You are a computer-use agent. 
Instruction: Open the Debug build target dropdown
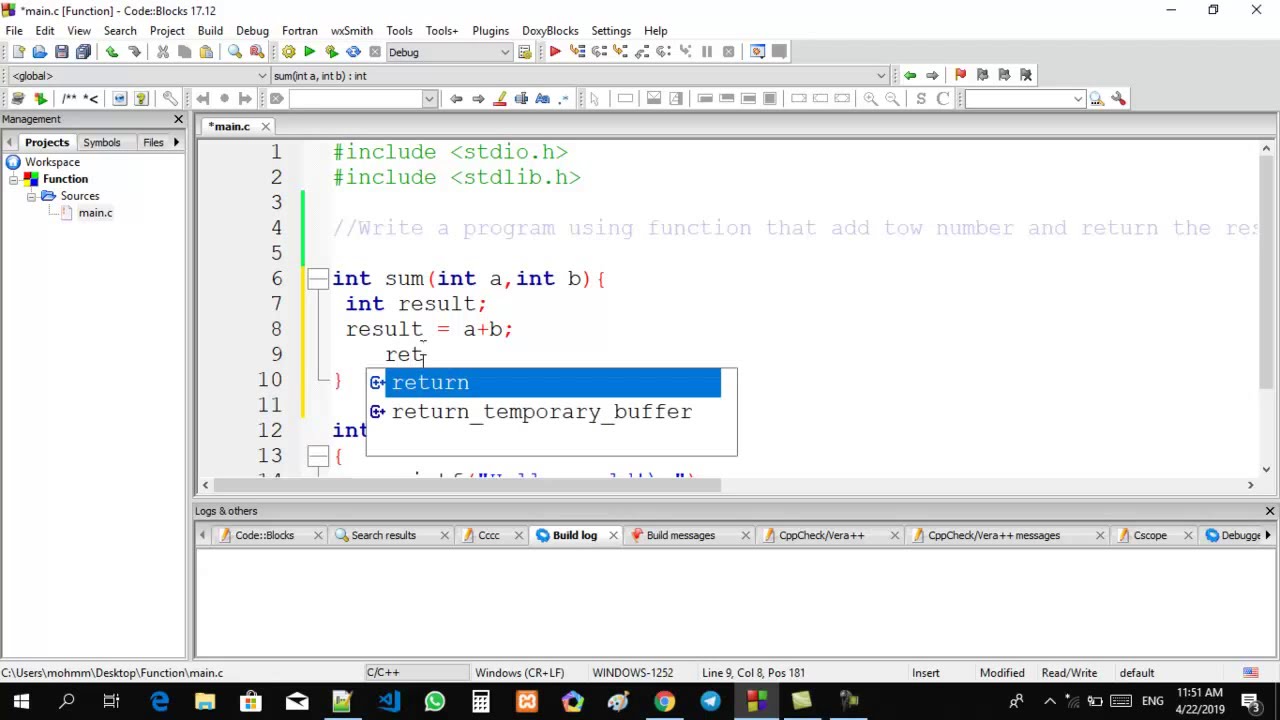(x=450, y=52)
